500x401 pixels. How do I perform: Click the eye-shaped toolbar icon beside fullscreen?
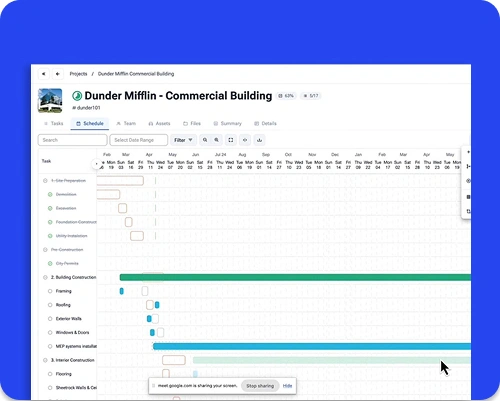[x=245, y=140]
